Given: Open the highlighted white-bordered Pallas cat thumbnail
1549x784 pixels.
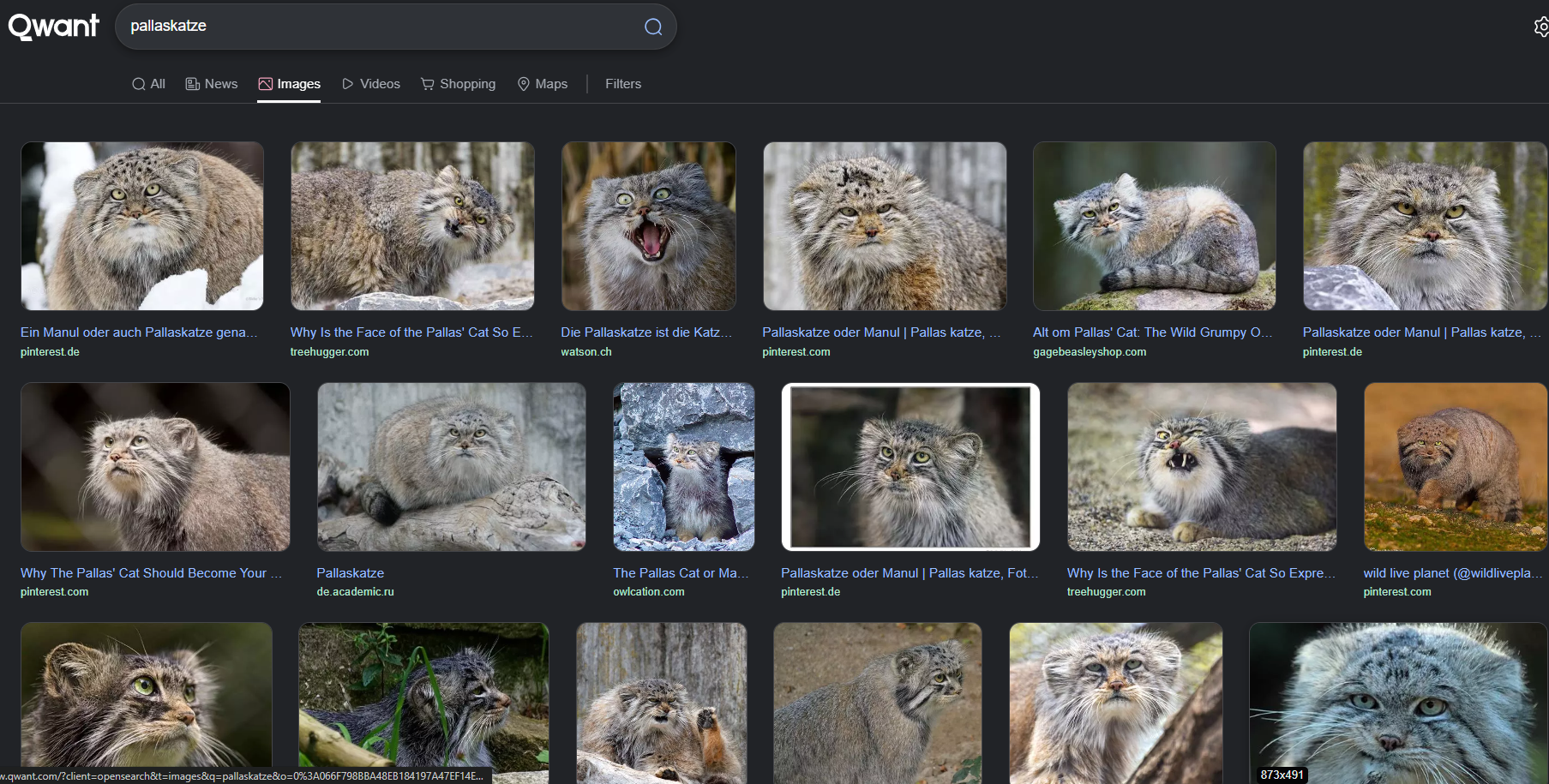Looking at the screenshot, I should pos(910,466).
